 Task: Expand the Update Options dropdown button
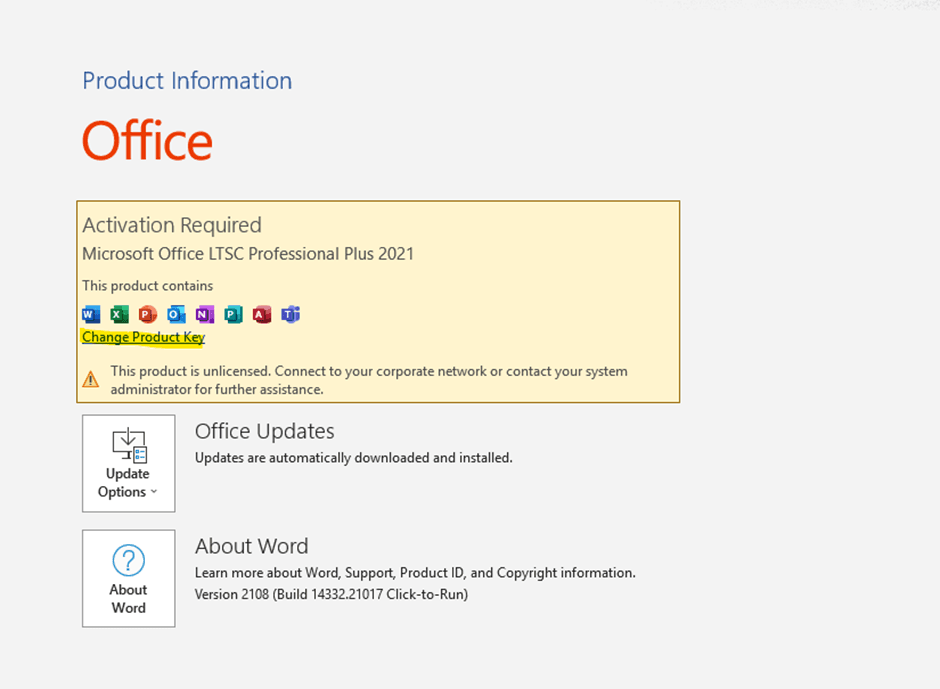pyautogui.click(x=128, y=463)
